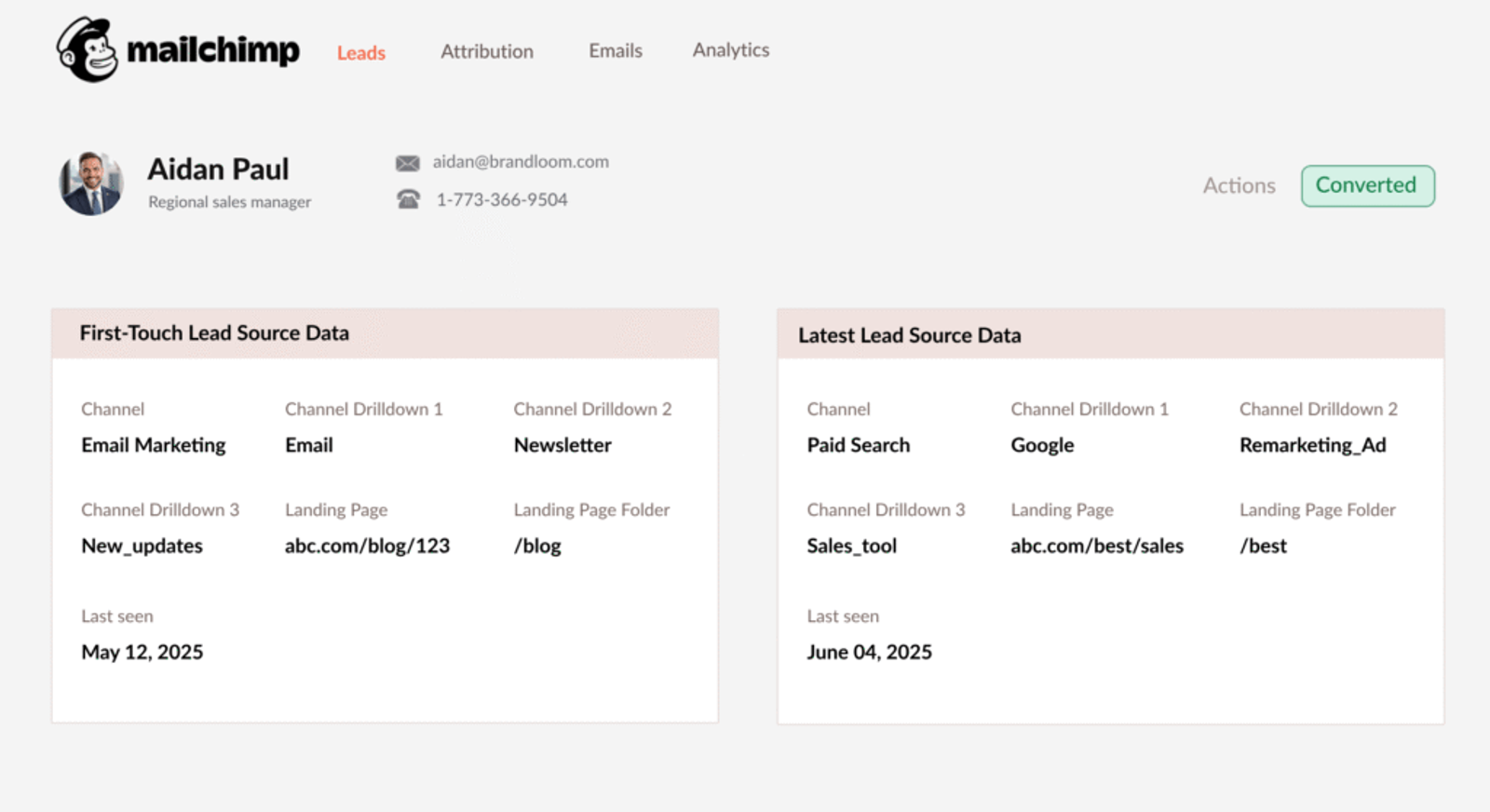Select Email under first-touch Channel Drilldown 1
Viewport: 1490px width, 812px height.
tap(309, 445)
